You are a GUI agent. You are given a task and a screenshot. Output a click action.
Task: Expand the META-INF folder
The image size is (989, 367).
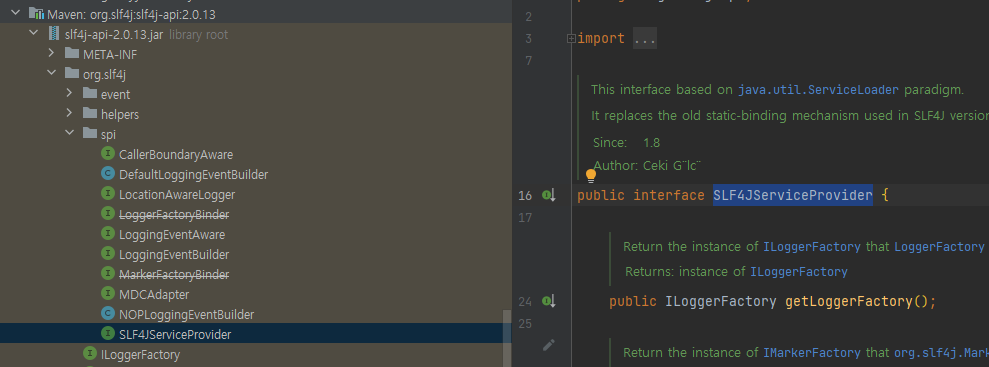(x=52, y=54)
